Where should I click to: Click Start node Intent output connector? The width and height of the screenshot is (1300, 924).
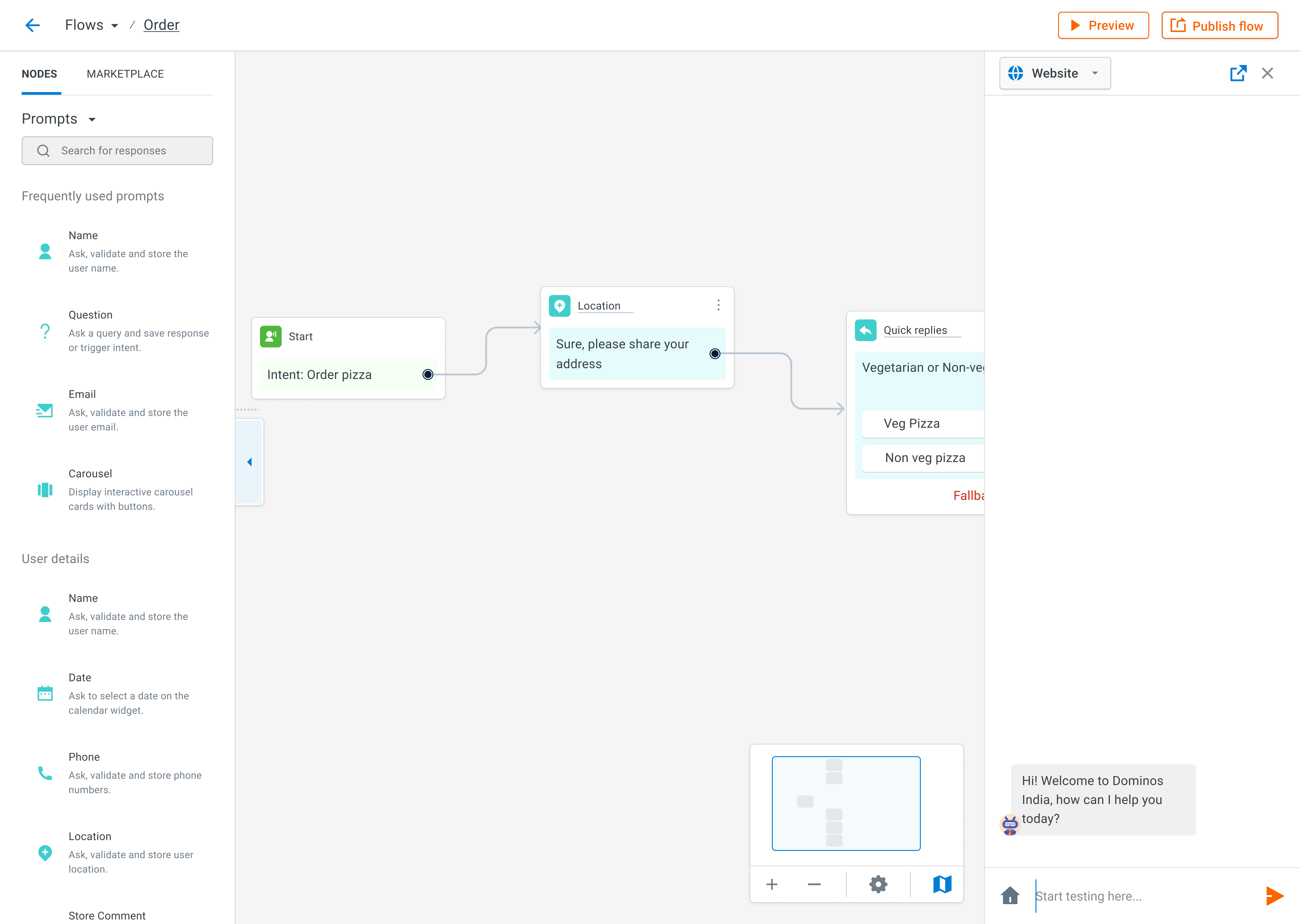[428, 374]
